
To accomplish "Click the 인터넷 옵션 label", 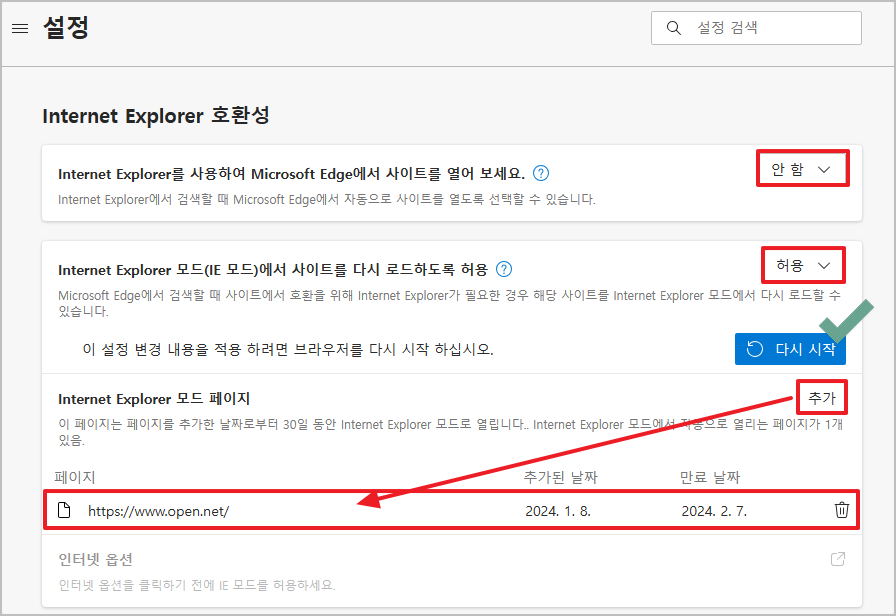I will 95,559.
